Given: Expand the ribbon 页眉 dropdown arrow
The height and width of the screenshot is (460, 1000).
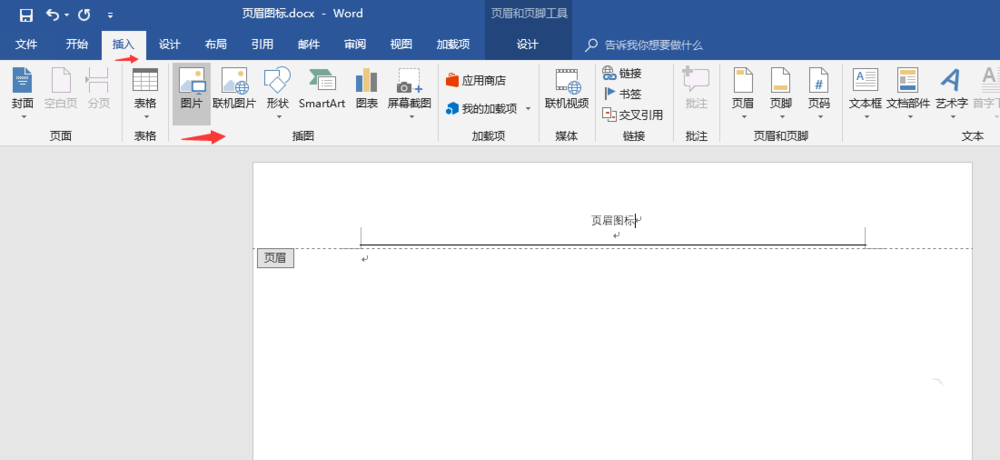Looking at the screenshot, I should pyautogui.click(x=744, y=117).
